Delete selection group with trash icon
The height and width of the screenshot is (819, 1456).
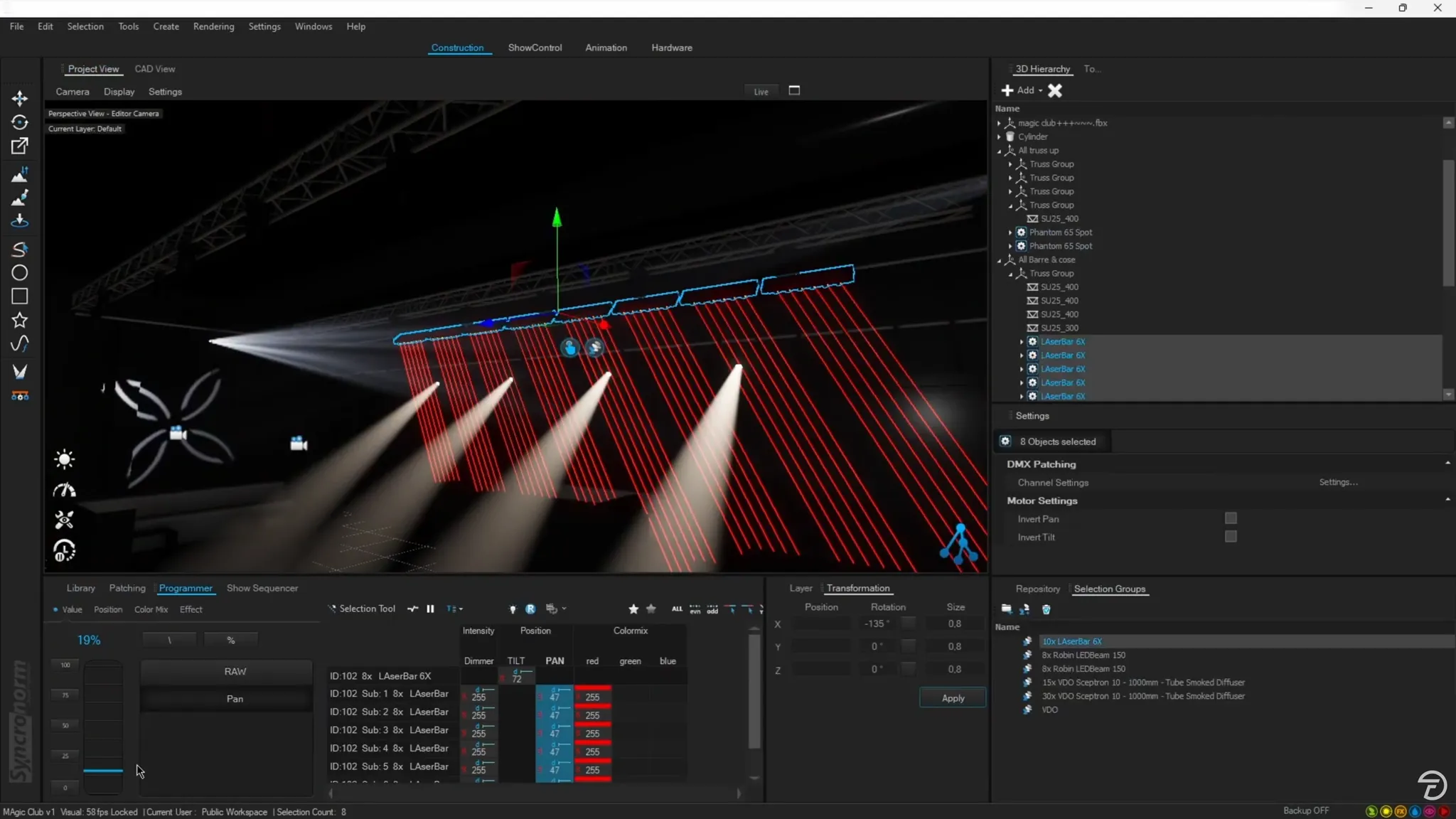click(1046, 609)
